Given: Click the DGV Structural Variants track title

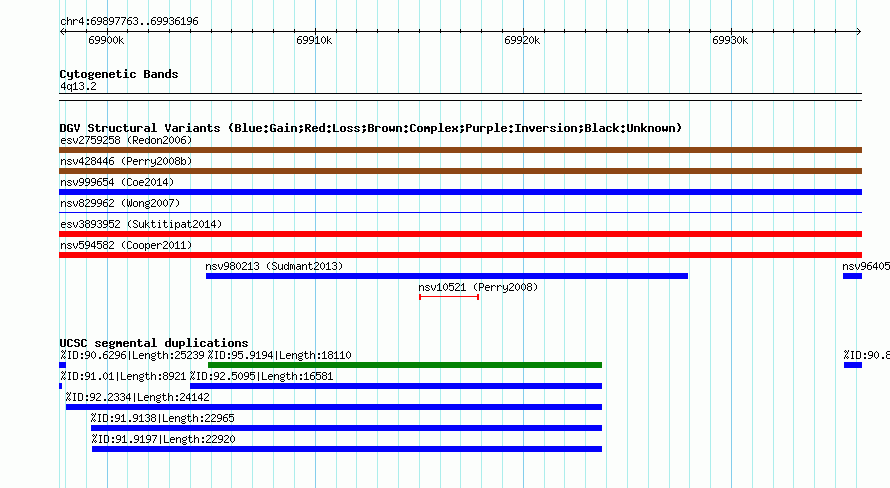Looking at the screenshot, I should (371, 128).
